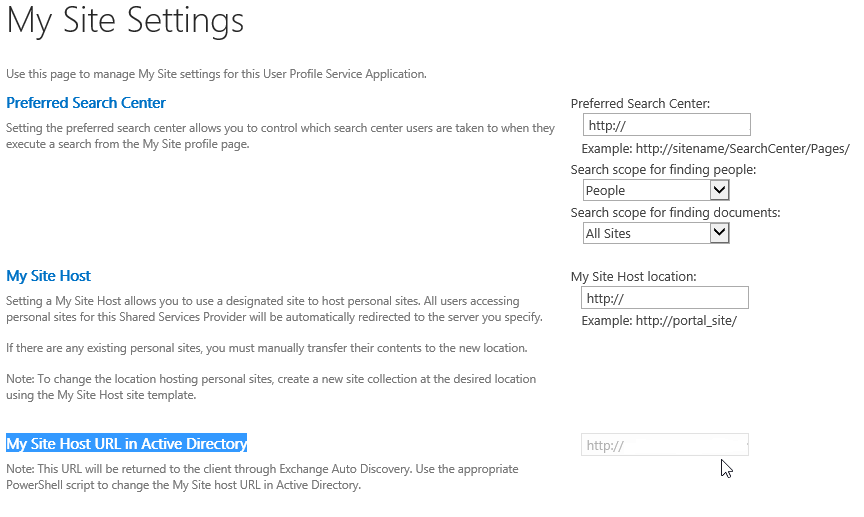Click the preferred search center description paragraph
This screenshot has width=864, height=517.
tap(280, 136)
